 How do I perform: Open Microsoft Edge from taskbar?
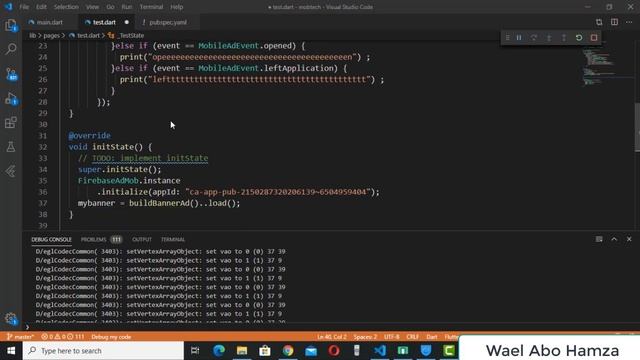click(219, 351)
